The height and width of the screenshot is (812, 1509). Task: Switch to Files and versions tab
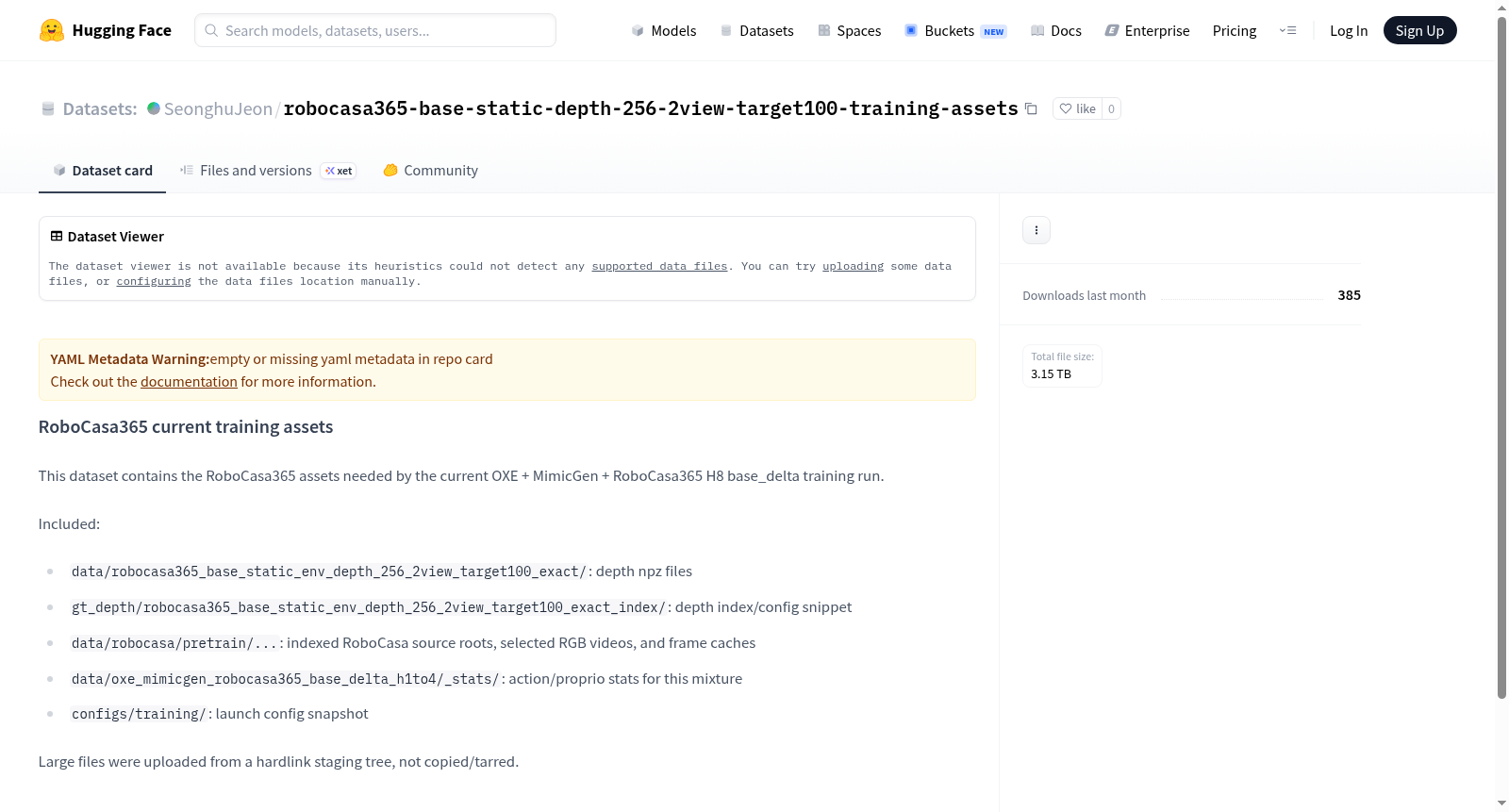pyautogui.click(x=268, y=171)
